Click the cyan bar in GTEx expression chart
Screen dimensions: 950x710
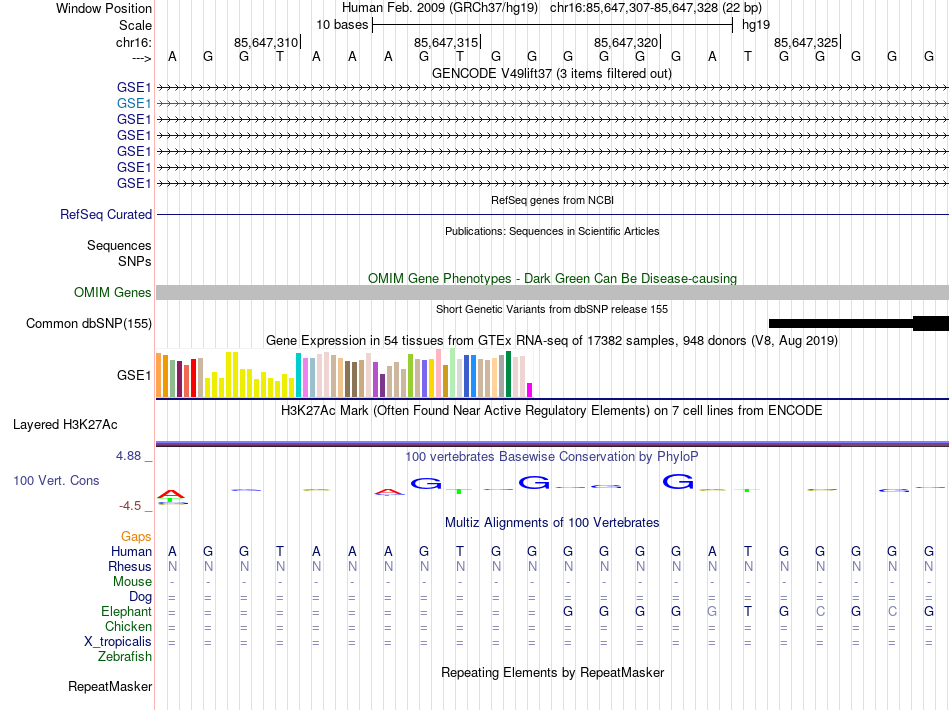(298, 375)
